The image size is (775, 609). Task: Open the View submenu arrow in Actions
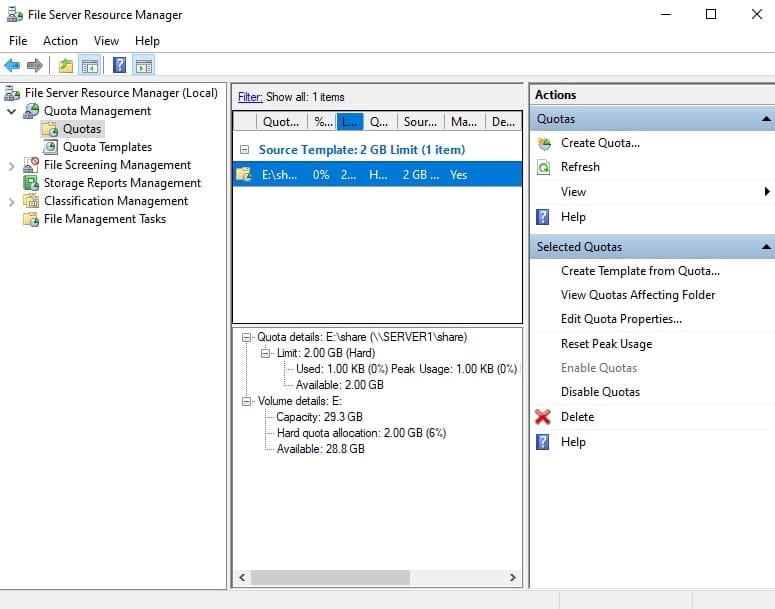(767, 191)
